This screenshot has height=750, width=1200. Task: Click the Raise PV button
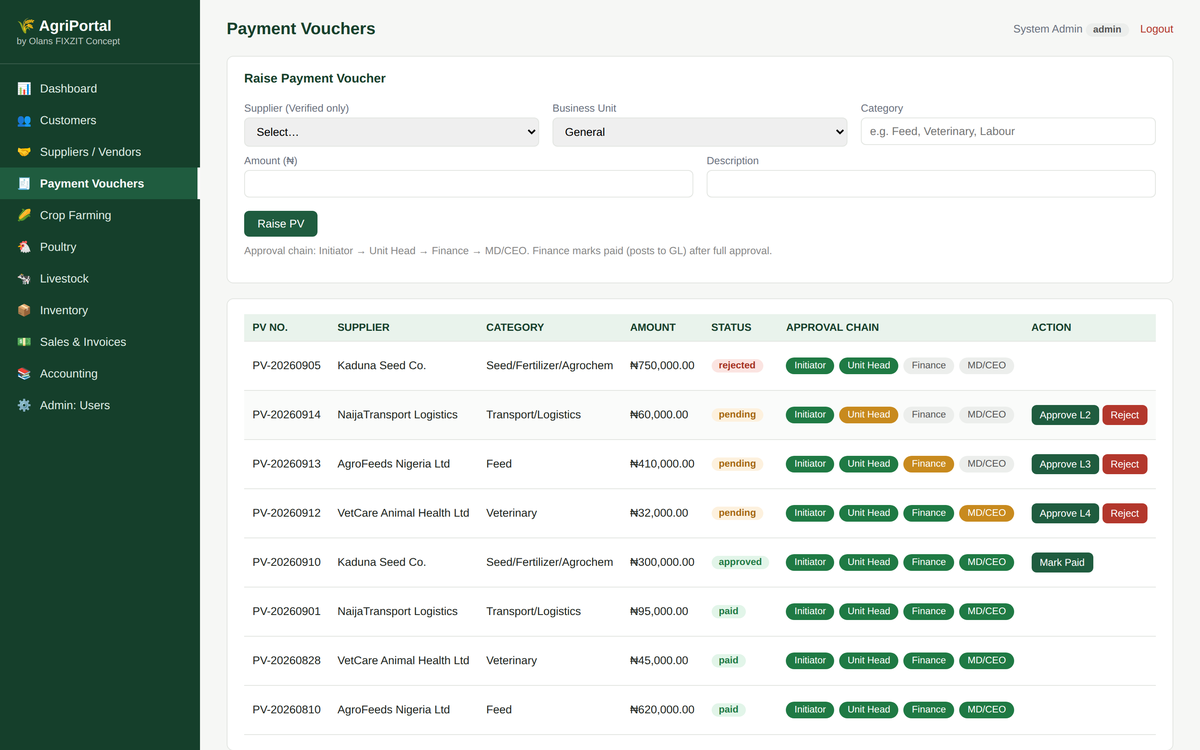pyautogui.click(x=281, y=224)
